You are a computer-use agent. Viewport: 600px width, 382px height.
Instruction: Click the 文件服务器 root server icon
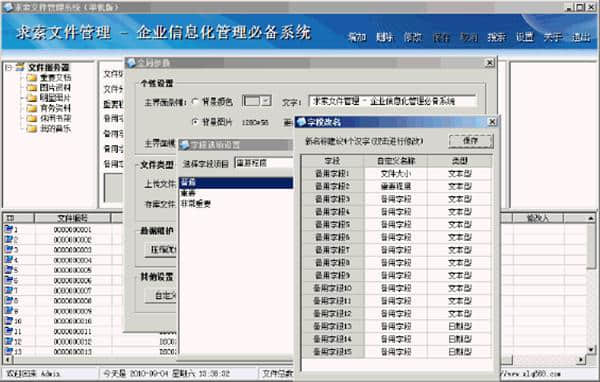(20, 68)
